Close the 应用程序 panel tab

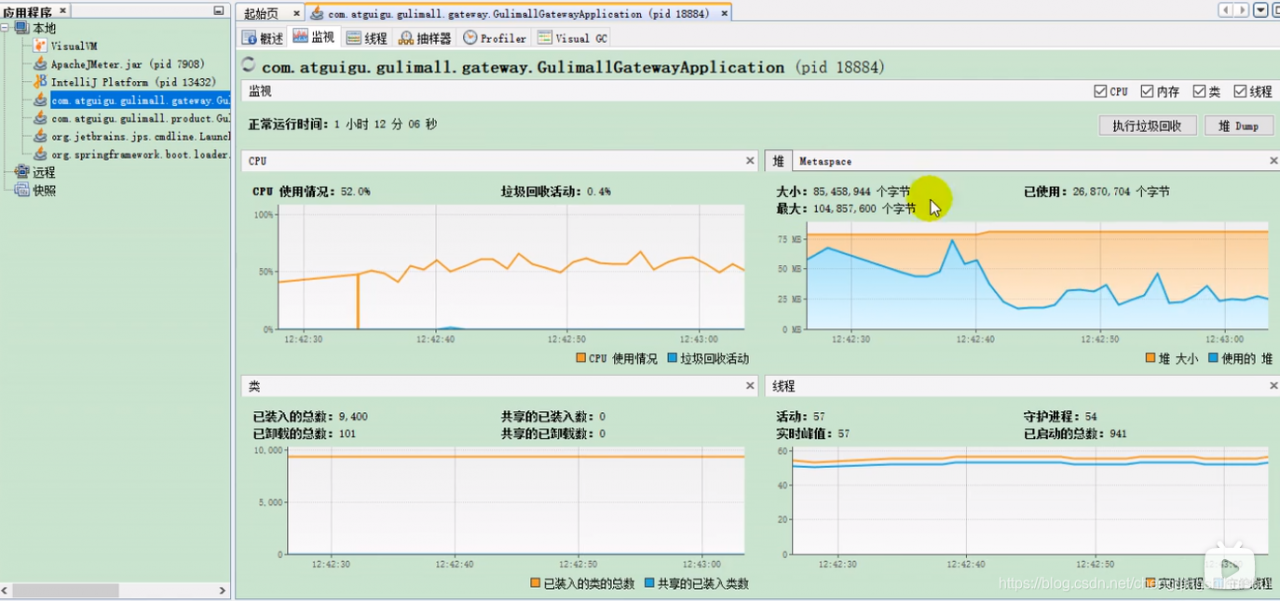[x=63, y=10]
